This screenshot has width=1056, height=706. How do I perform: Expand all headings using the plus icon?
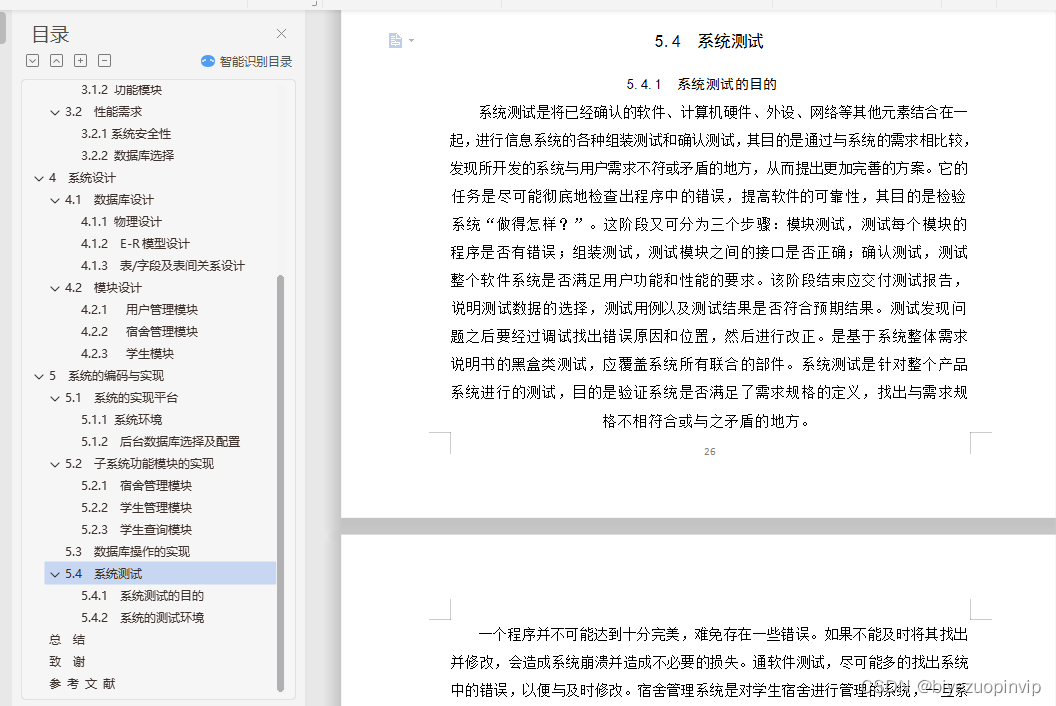80,60
